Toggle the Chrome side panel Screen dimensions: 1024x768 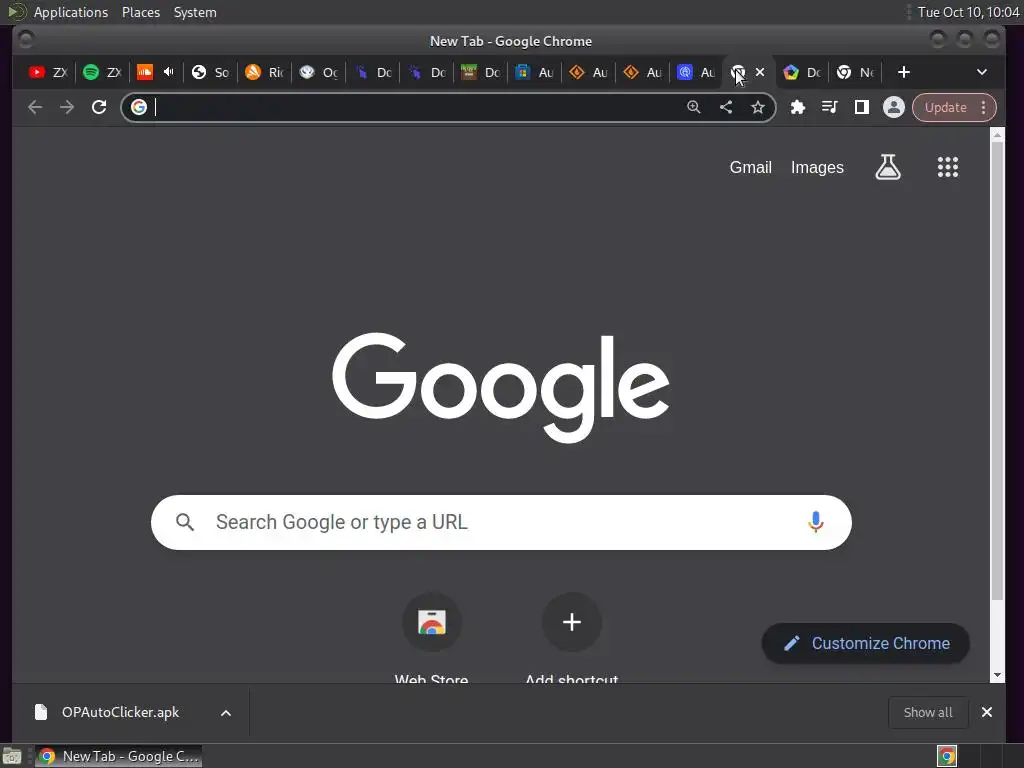(861, 107)
